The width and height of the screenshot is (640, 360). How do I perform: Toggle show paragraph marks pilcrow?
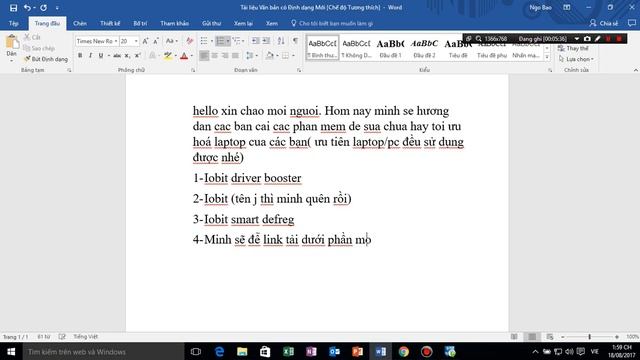[295, 41]
